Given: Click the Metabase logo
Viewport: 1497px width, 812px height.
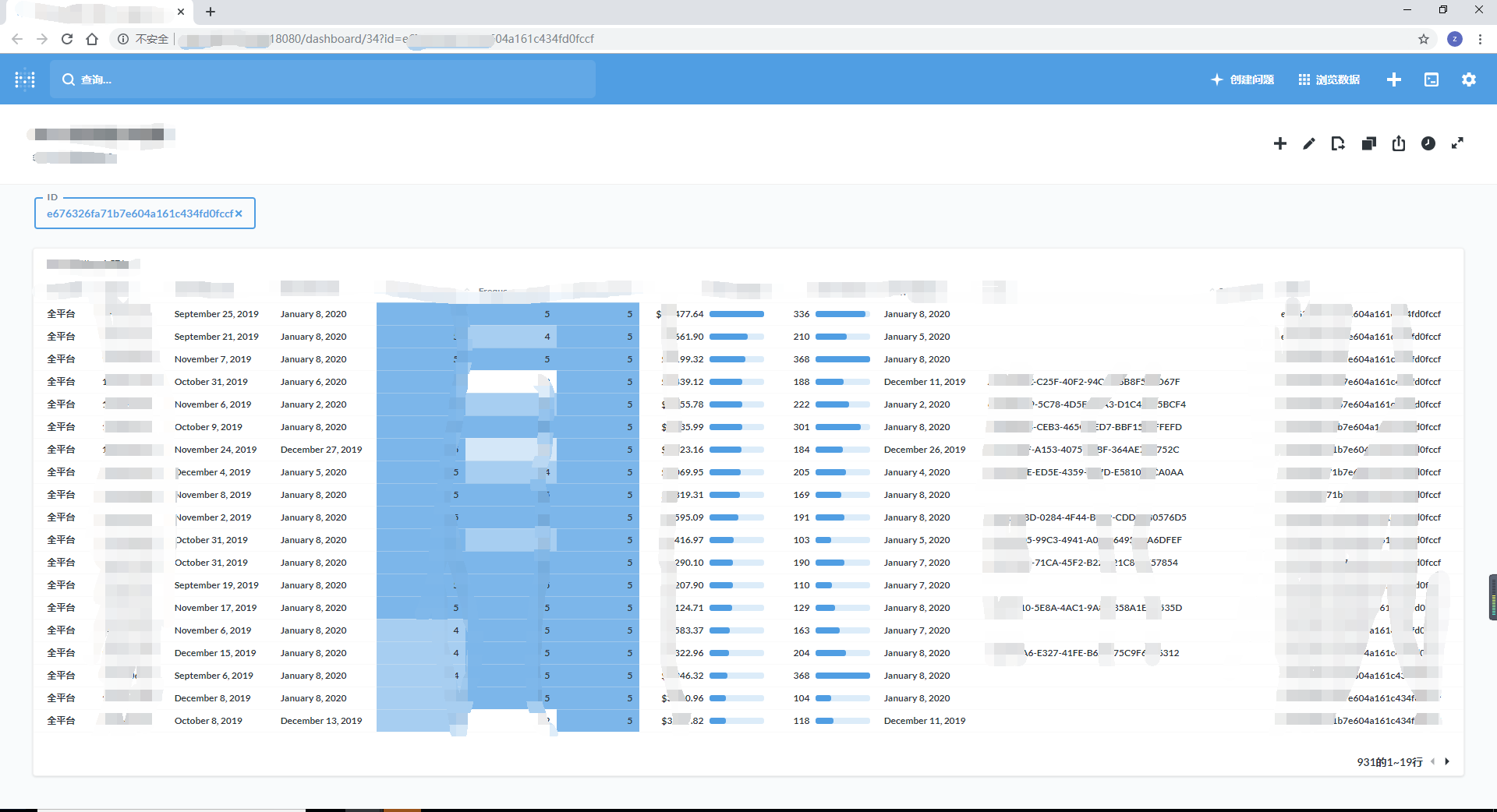Looking at the screenshot, I should coord(25,79).
